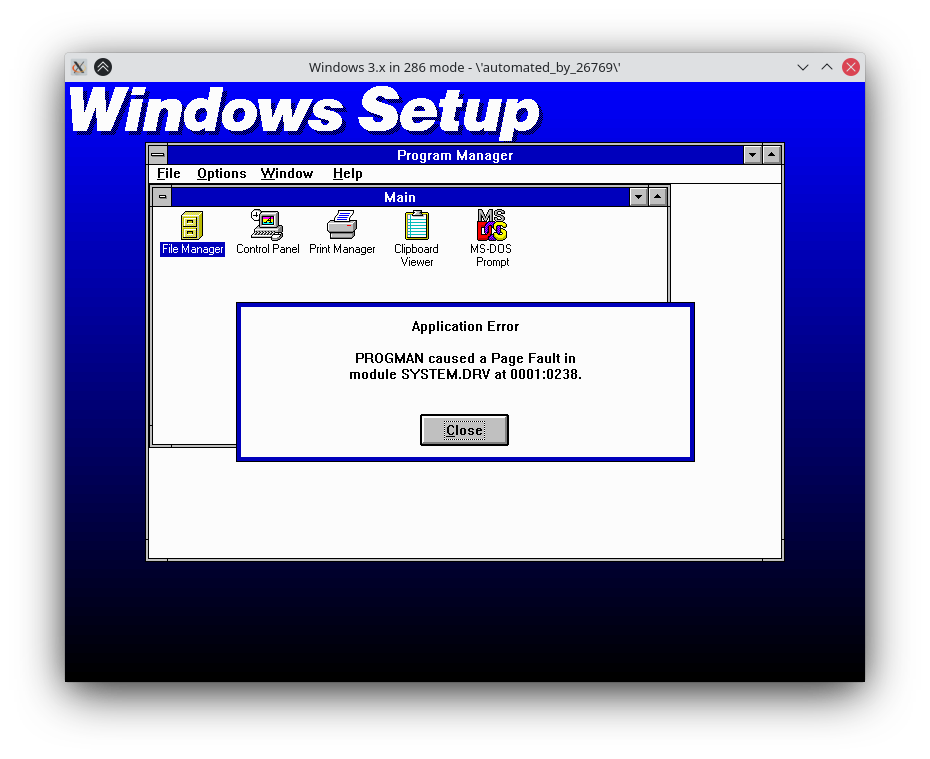Viewport: 930px width, 759px height.
Task: Open the Options menu
Action: (x=221, y=174)
